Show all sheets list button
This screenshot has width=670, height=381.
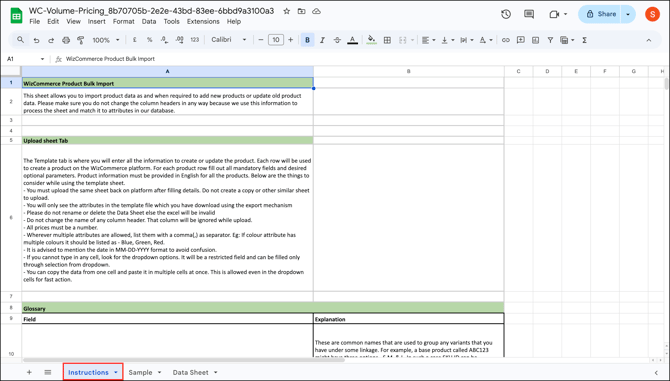(47, 372)
